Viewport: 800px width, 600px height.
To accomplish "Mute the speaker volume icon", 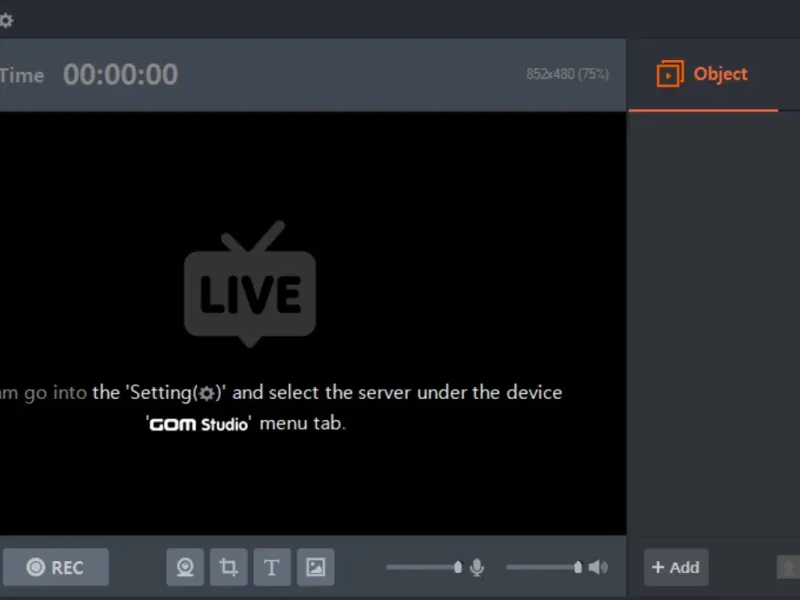I will pos(598,567).
